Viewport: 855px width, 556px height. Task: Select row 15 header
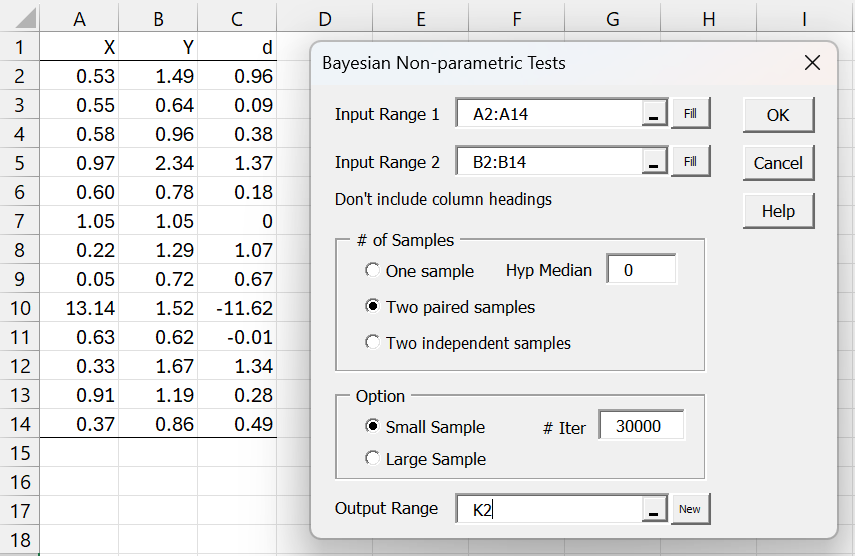pyautogui.click(x=20, y=453)
